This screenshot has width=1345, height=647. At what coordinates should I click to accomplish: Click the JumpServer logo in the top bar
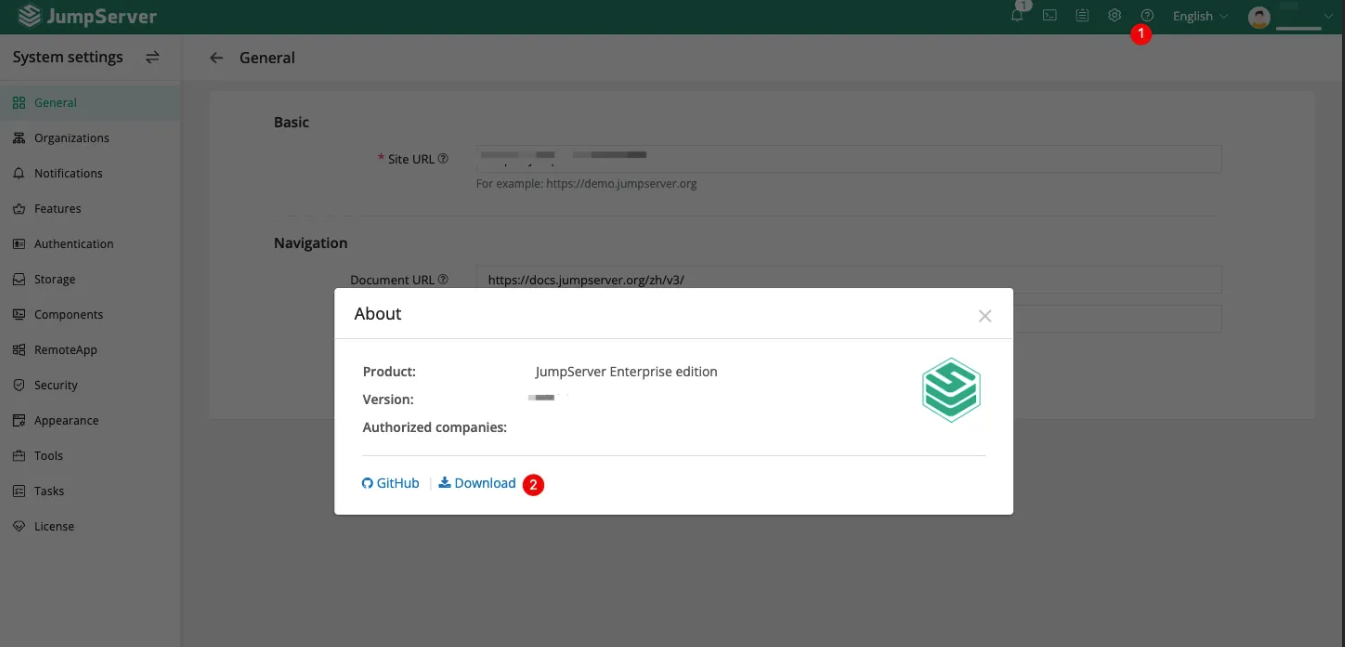pos(87,16)
